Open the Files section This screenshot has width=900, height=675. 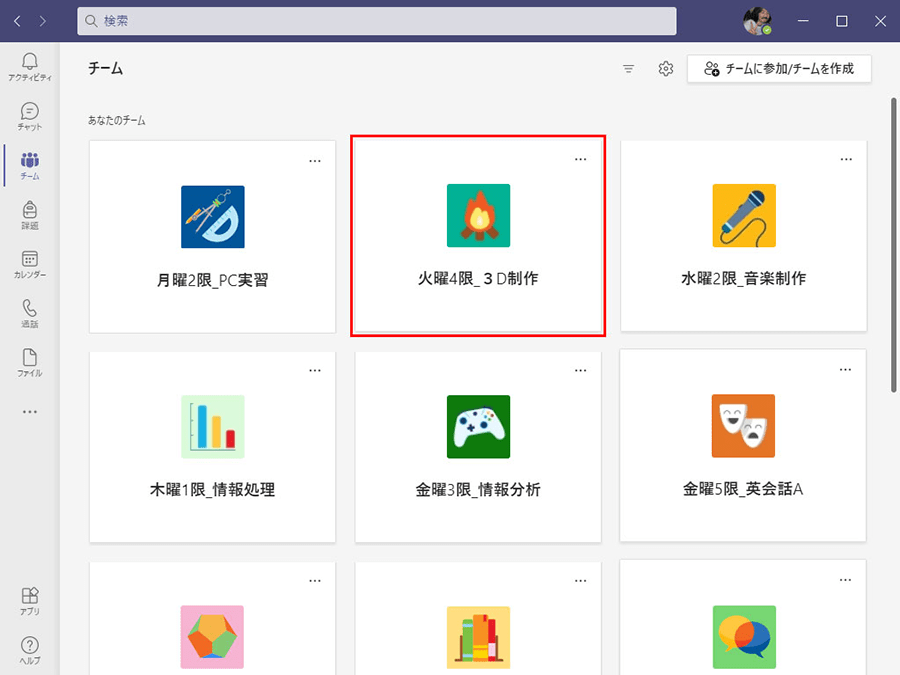(29, 362)
